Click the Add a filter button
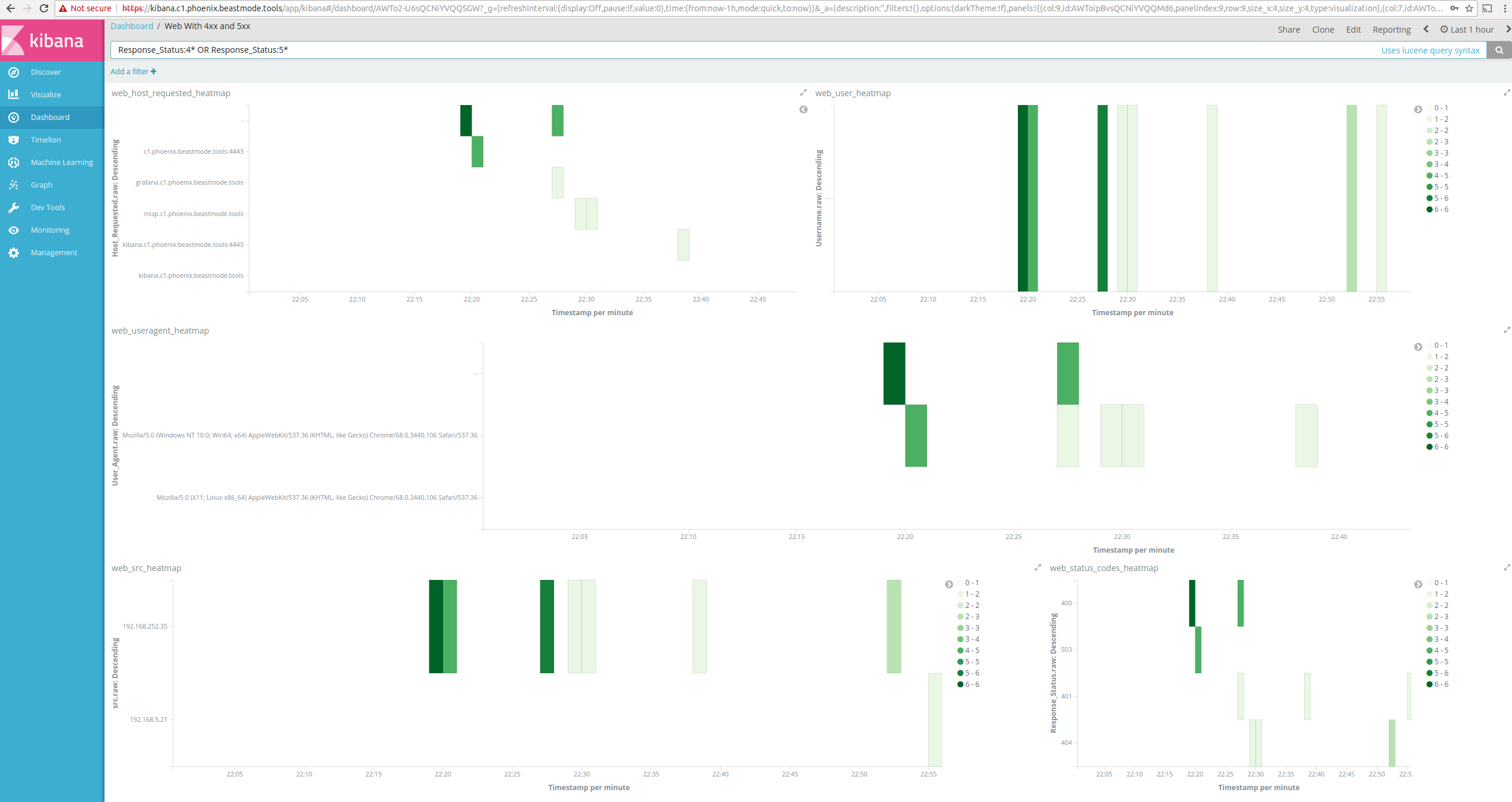This screenshot has height=802, width=1512. pyautogui.click(x=133, y=71)
